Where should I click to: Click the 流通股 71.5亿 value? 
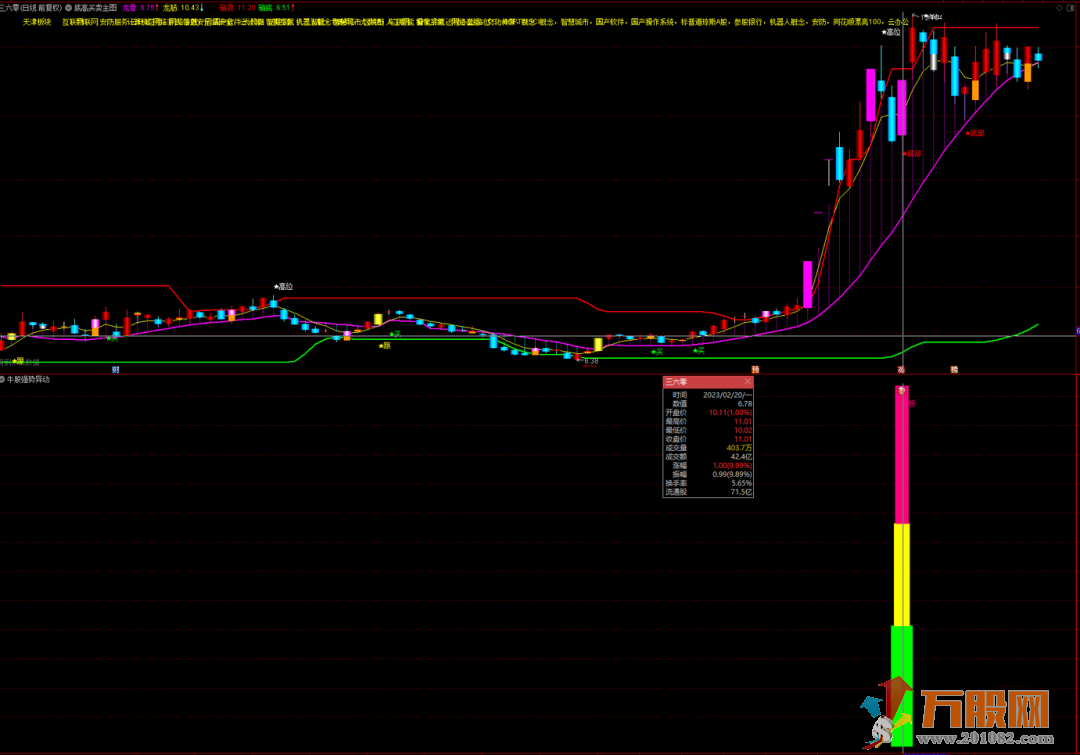click(741, 493)
